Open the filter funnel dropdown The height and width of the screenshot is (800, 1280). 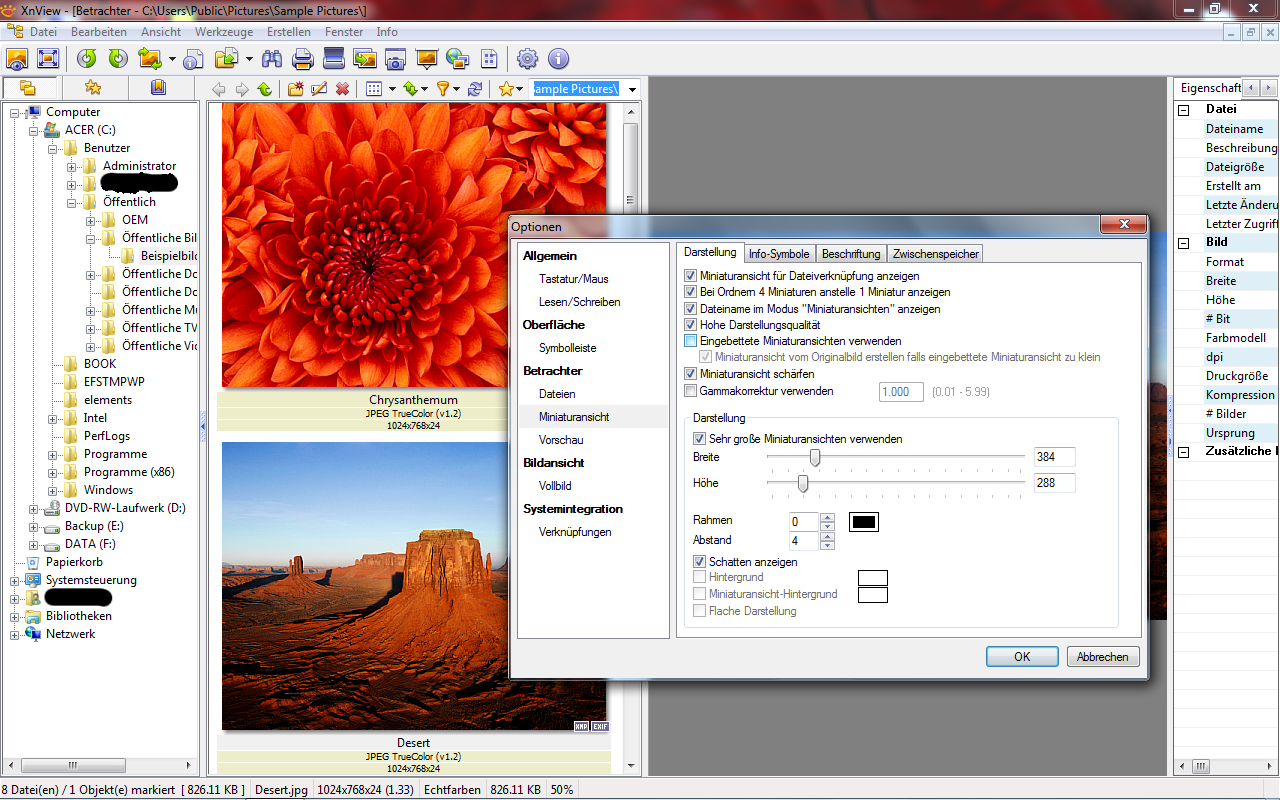pyautogui.click(x=456, y=89)
